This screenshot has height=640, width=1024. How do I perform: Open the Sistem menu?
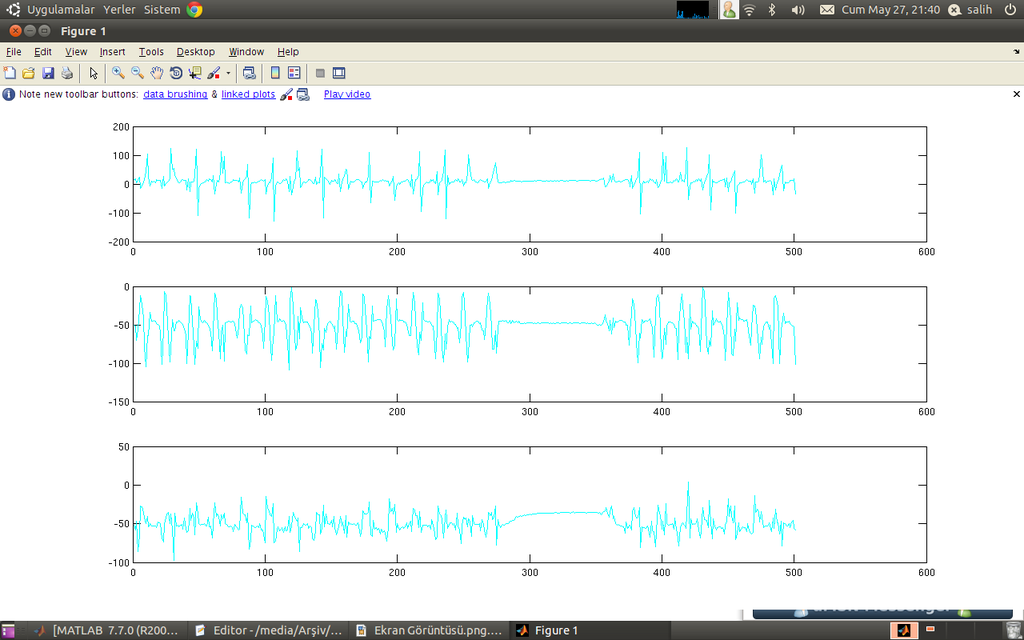point(162,10)
